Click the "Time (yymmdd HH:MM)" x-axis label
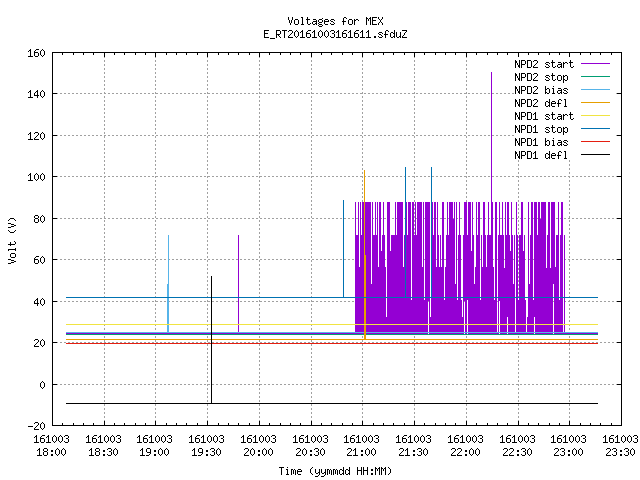 point(335,471)
